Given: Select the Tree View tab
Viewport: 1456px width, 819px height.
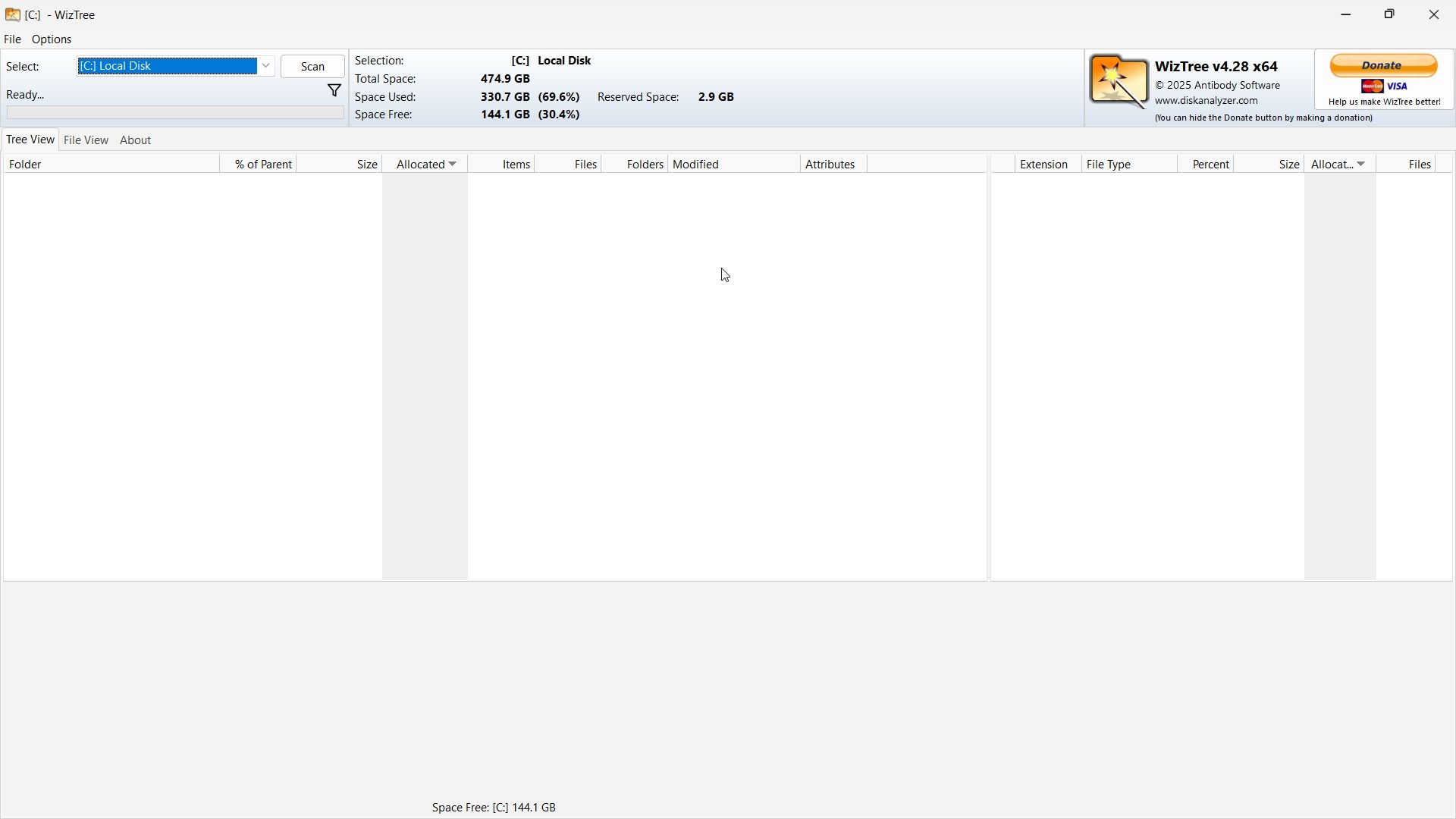Looking at the screenshot, I should click(x=30, y=140).
